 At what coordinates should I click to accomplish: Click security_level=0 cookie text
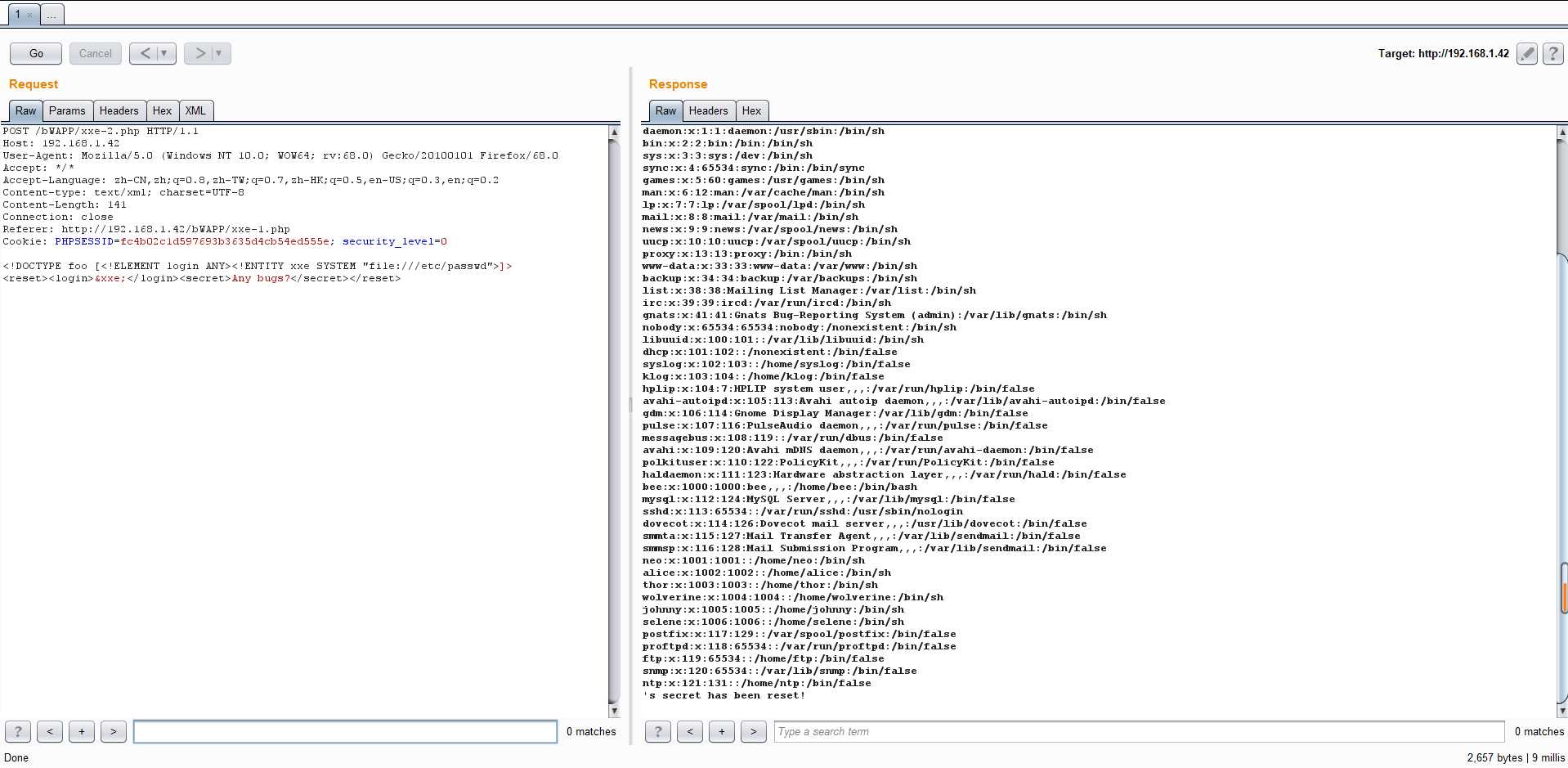[395, 241]
